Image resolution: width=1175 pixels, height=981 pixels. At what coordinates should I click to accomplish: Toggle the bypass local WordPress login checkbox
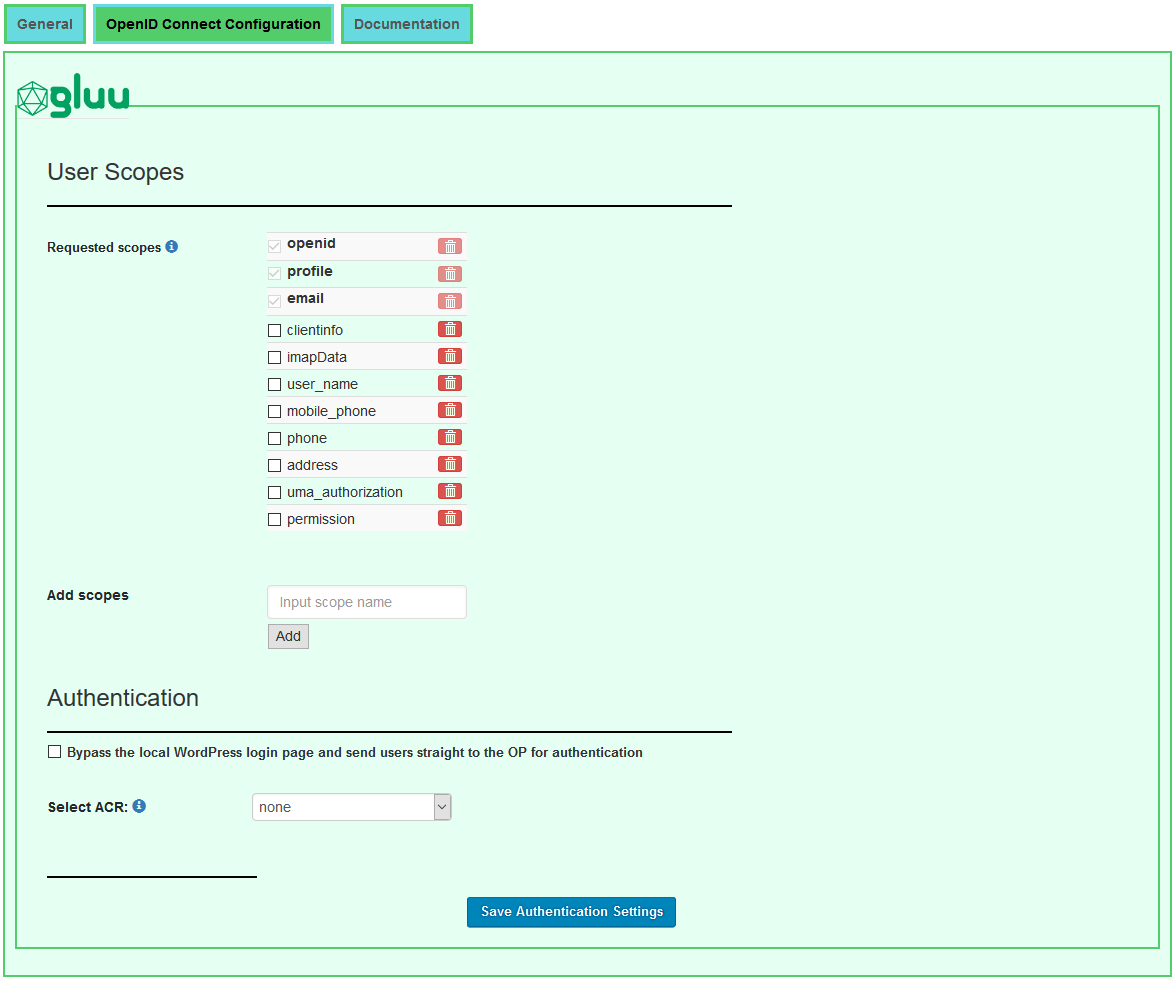tap(55, 752)
